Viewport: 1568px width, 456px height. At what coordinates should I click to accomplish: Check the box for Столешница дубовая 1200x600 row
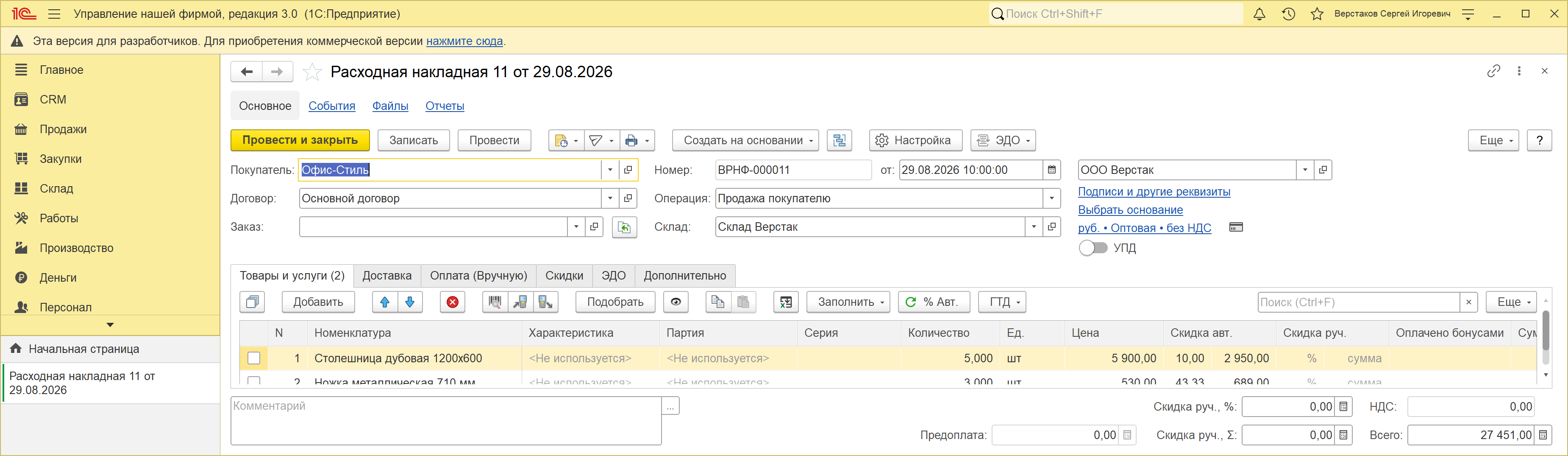[x=254, y=358]
